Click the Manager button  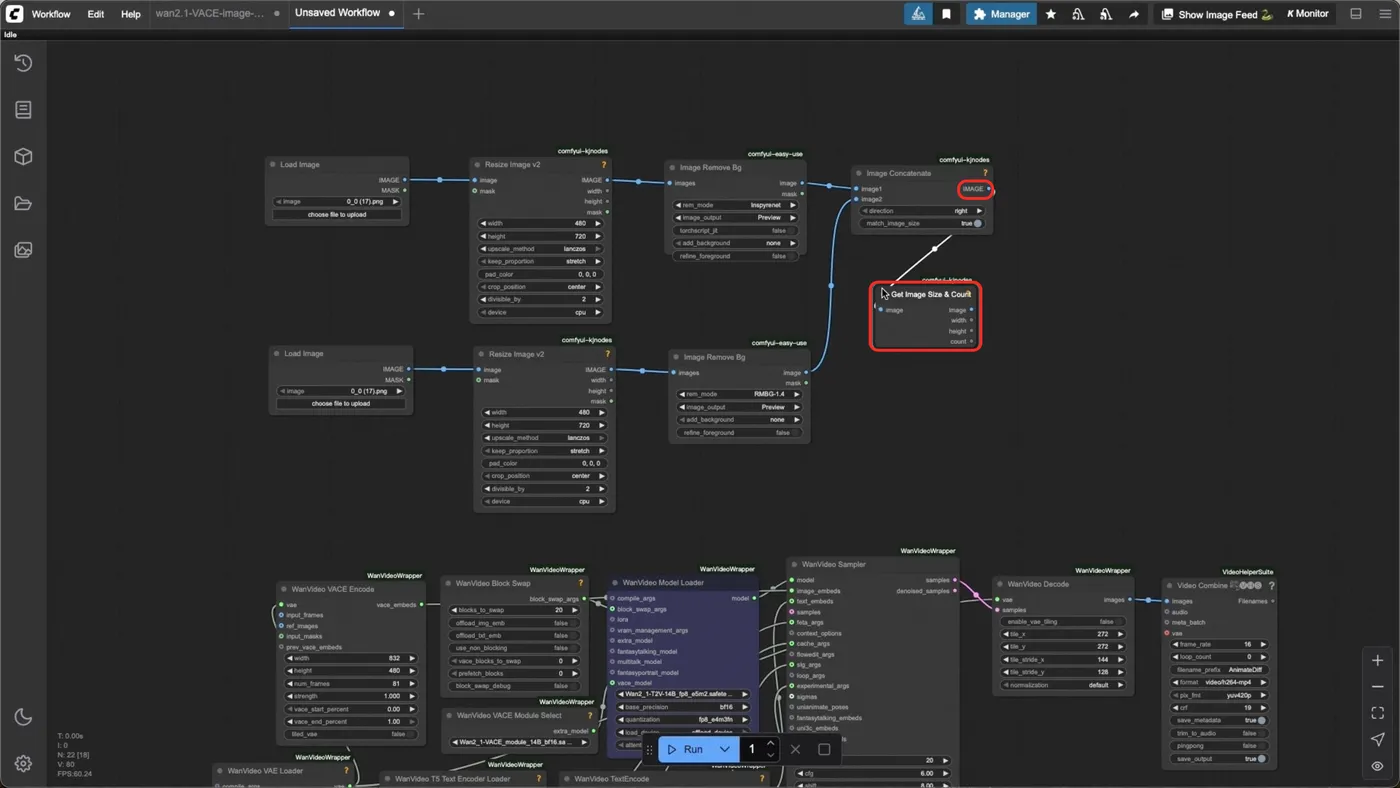[1000, 14]
